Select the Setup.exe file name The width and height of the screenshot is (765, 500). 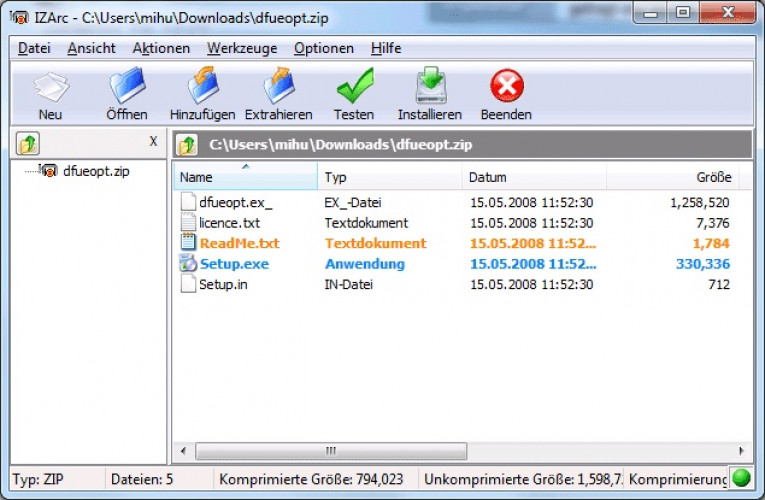click(x=234, y=264)
